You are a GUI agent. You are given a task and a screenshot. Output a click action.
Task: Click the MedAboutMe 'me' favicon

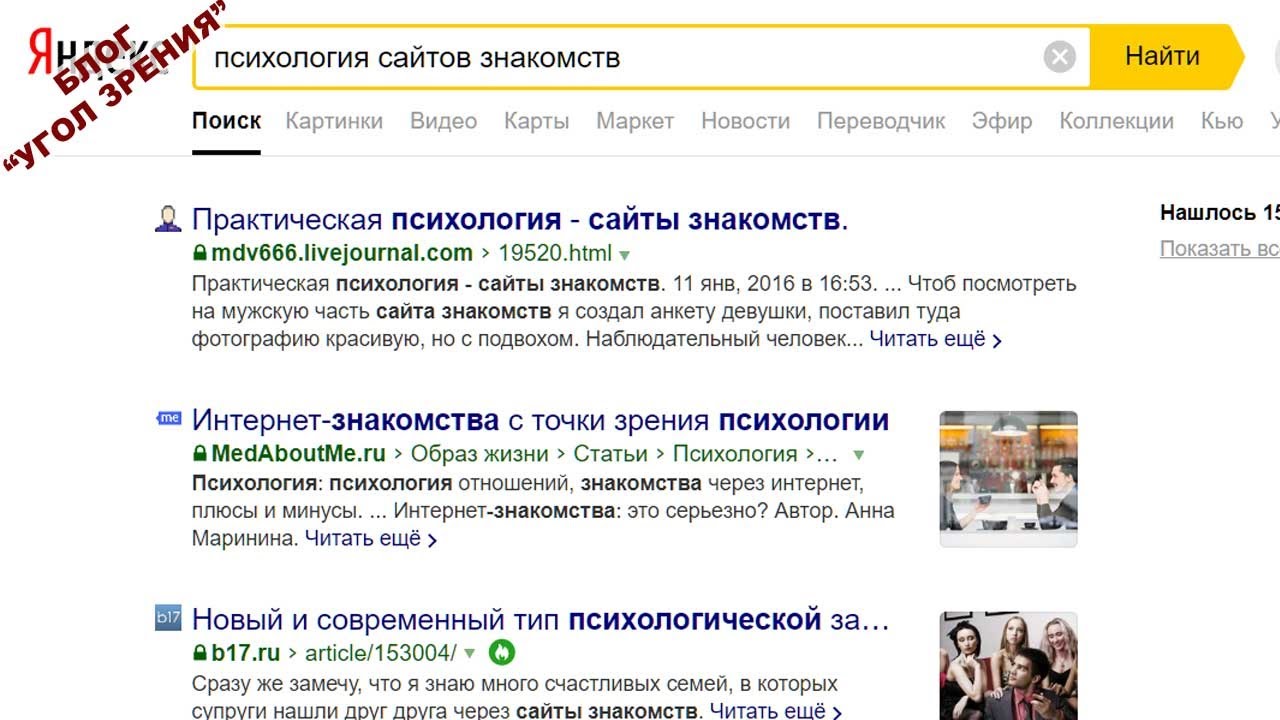point(168,418)
